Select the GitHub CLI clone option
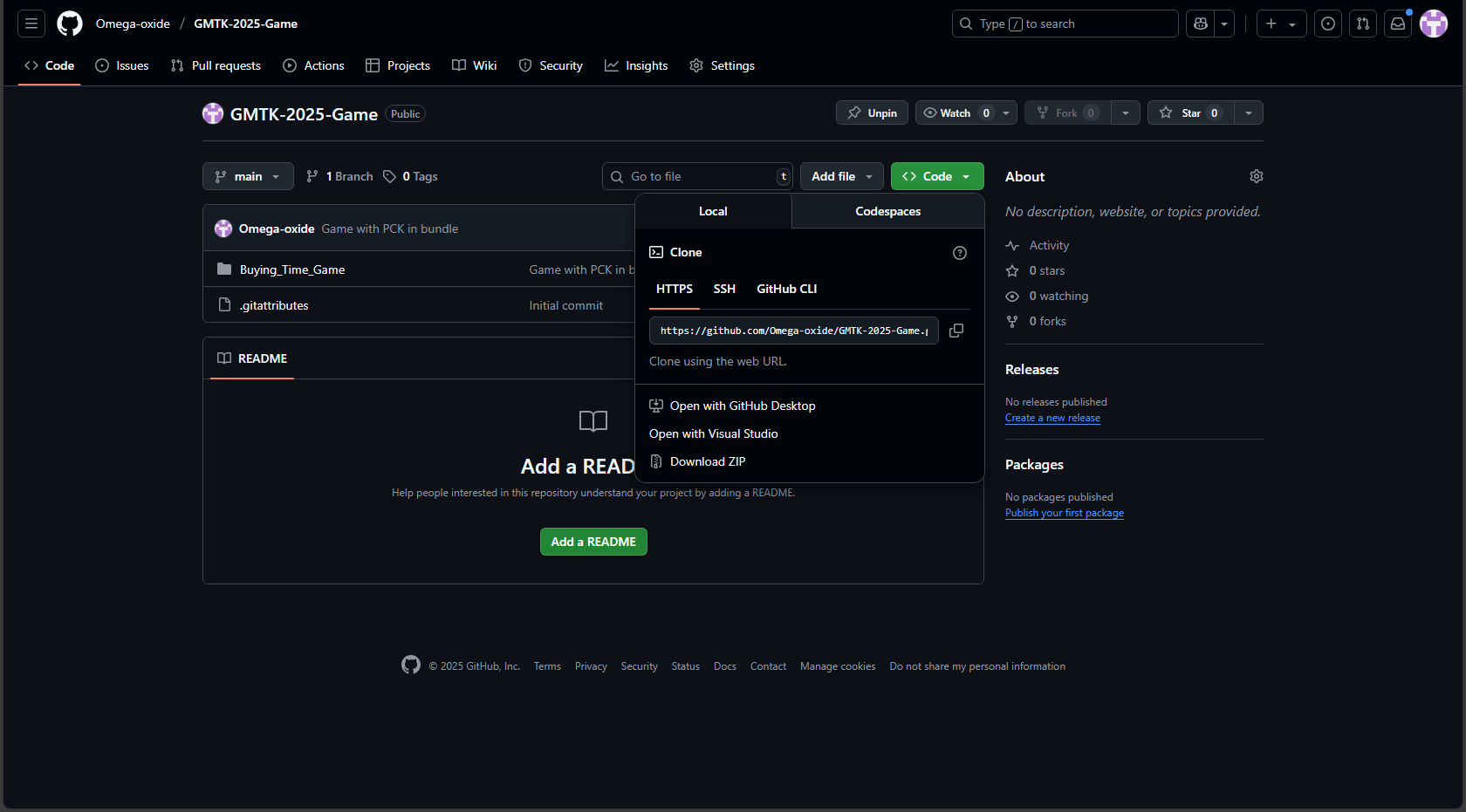The height and width of the screenshot is (812, 1466). 787,289
